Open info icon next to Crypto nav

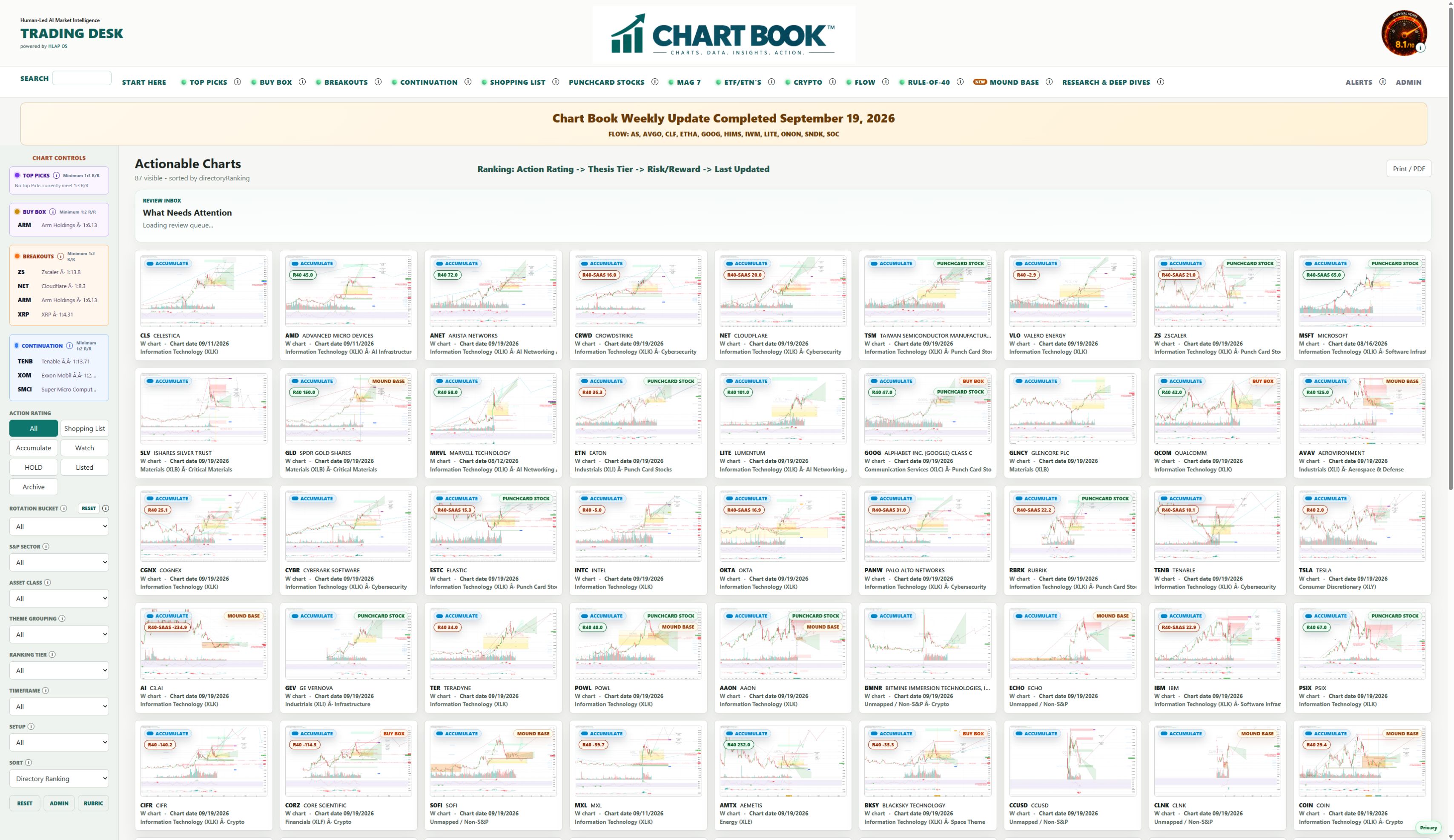[832, 82]
